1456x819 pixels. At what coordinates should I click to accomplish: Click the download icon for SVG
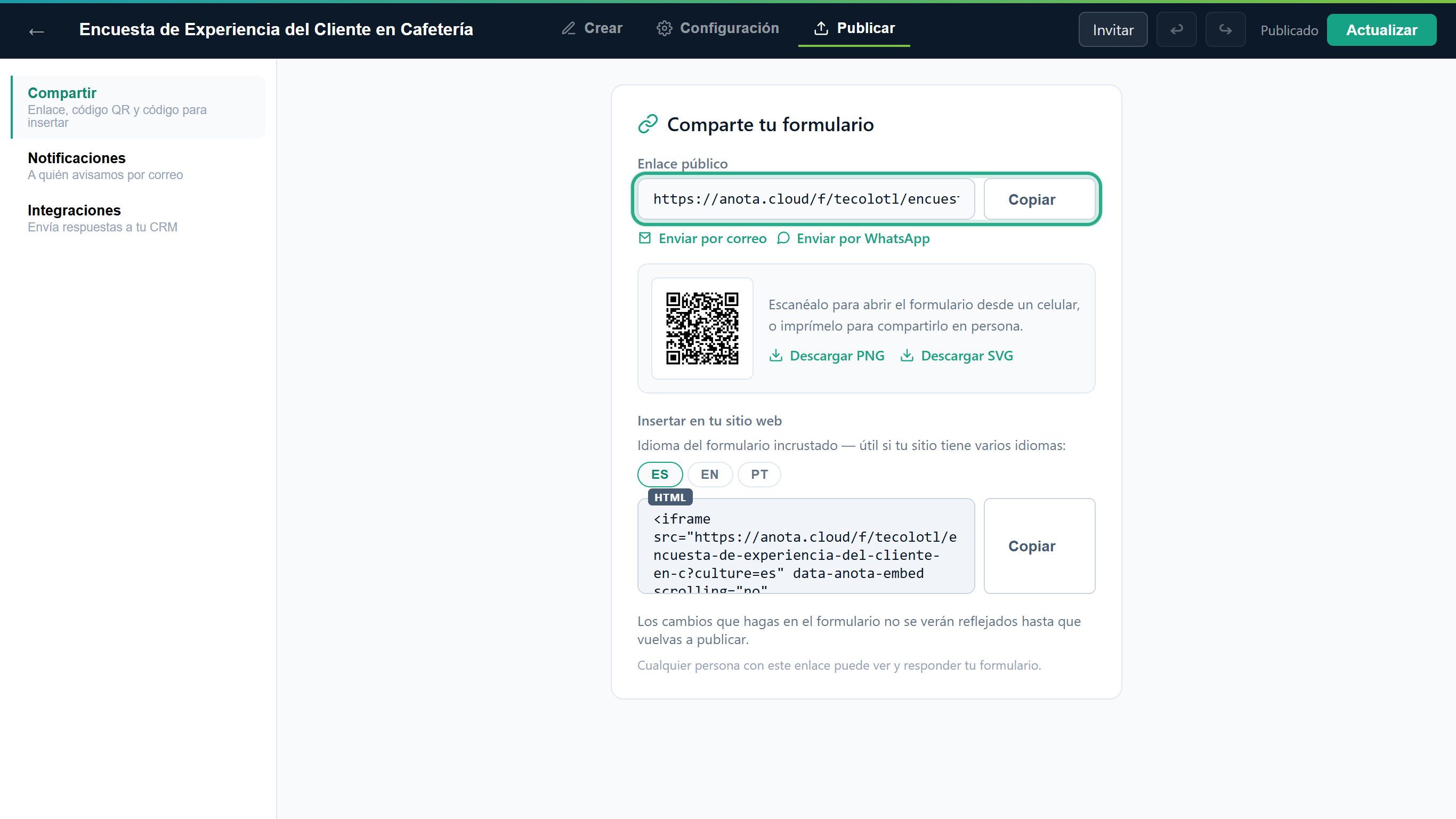pos(907,355)
